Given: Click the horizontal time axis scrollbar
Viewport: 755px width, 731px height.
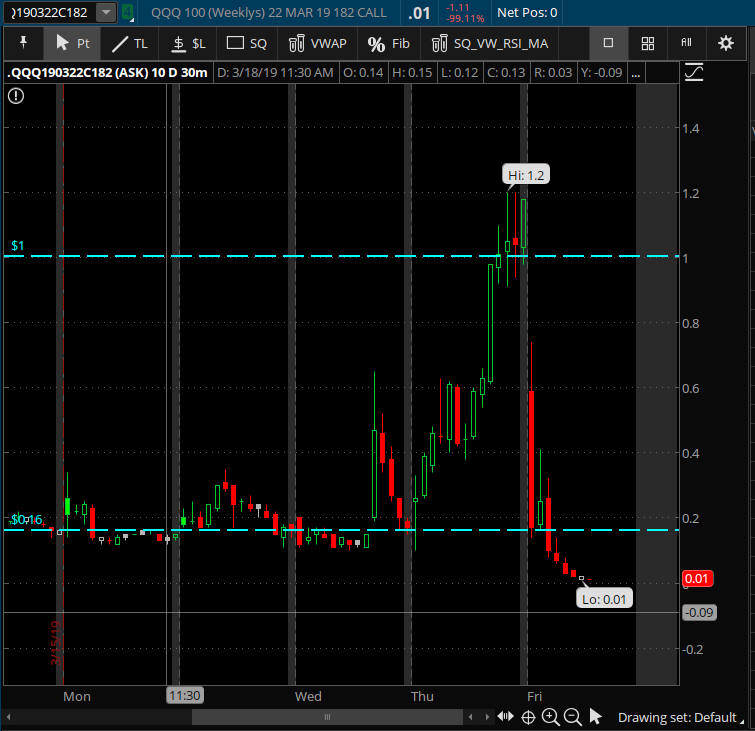Looking at the screenshot, I should [x=325, y=717].
